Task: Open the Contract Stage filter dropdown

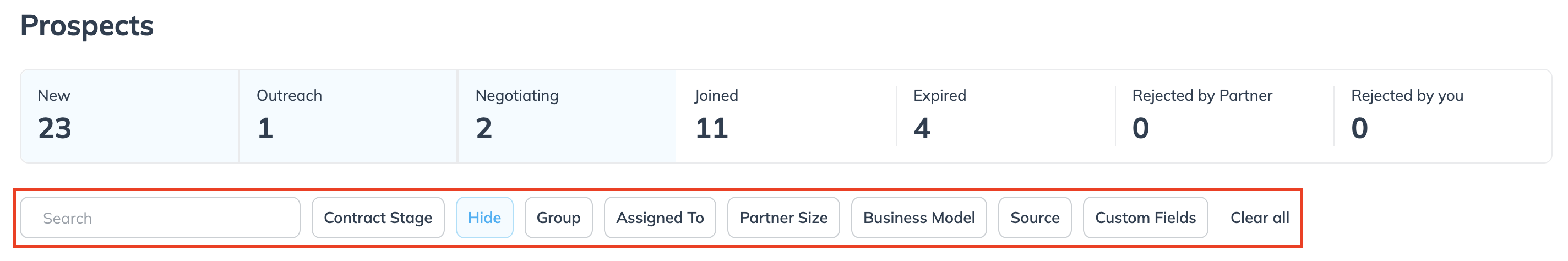Action: click(x=378, y=218)
